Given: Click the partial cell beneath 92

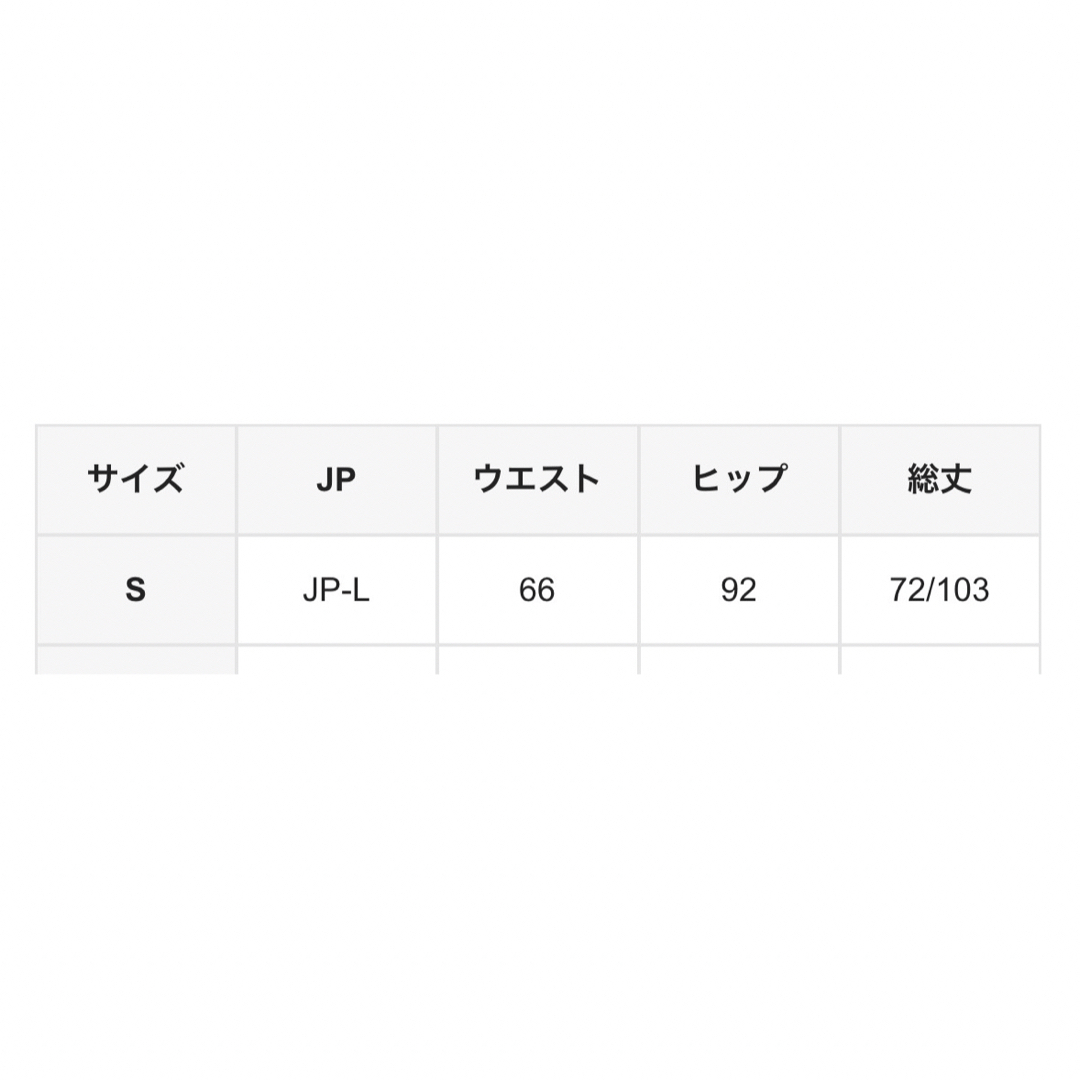Looking at the screenshot, I should tap(739, 660).
